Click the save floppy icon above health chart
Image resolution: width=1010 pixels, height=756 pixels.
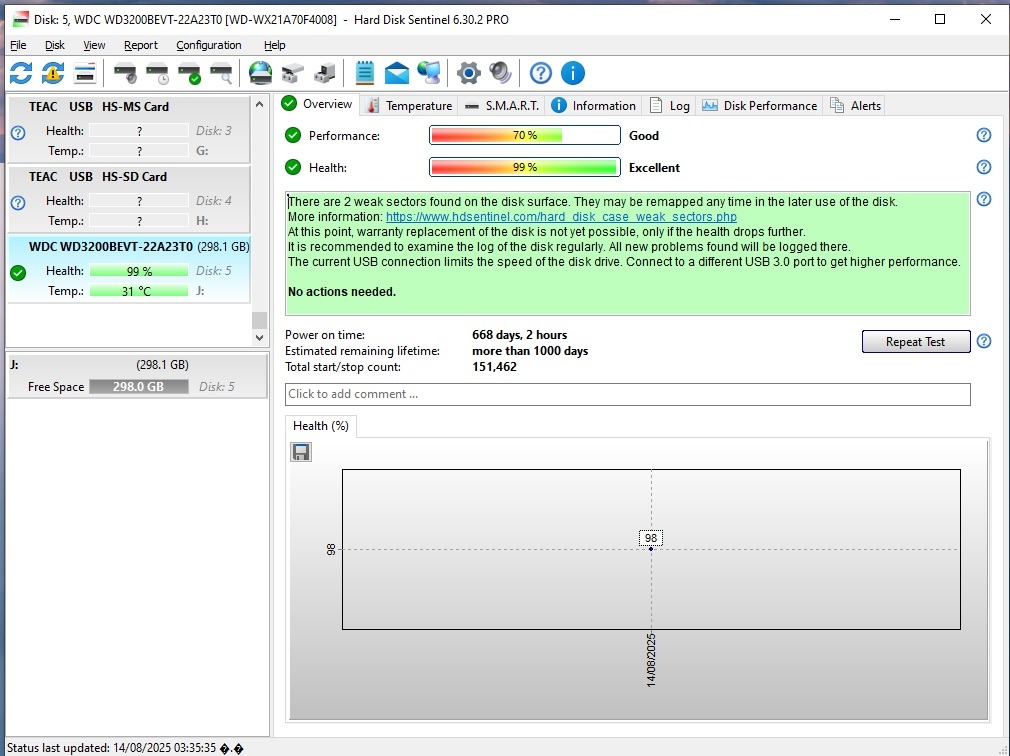tap(301, 452)
